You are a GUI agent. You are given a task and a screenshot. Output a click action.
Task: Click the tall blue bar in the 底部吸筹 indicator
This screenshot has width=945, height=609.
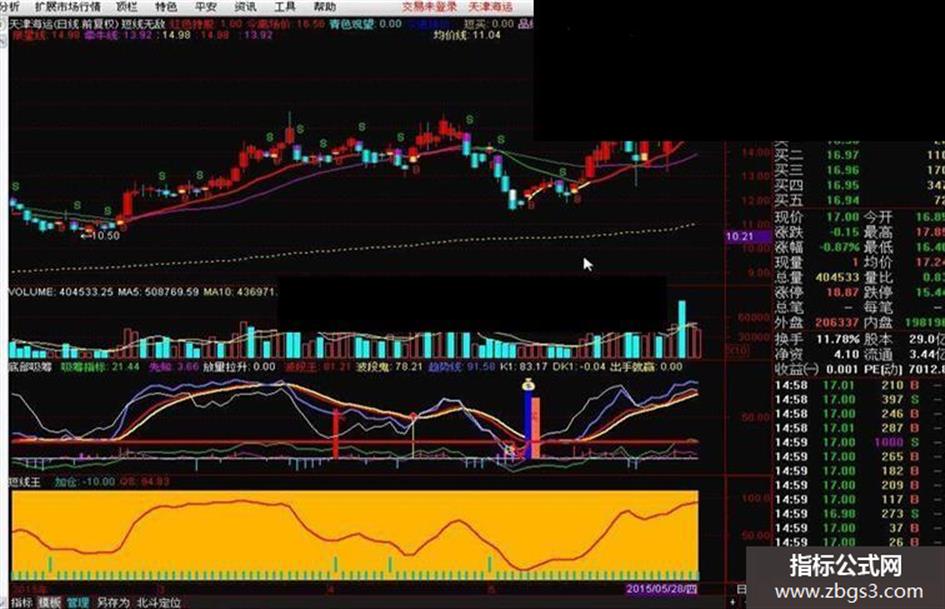pos(527,424)
